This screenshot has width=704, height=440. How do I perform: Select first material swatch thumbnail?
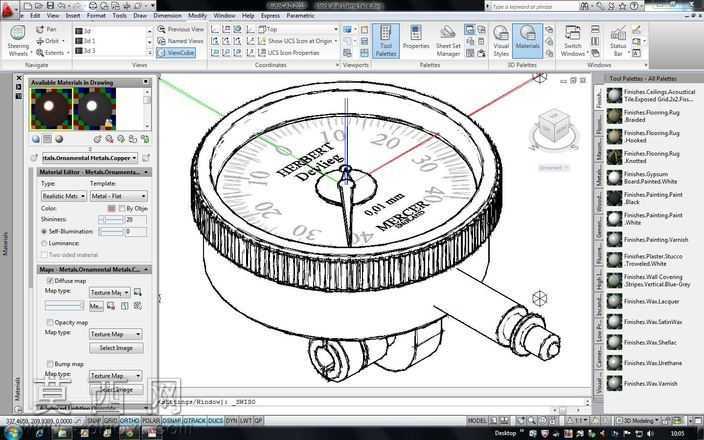pyautogui.click(x=51, y=109)
